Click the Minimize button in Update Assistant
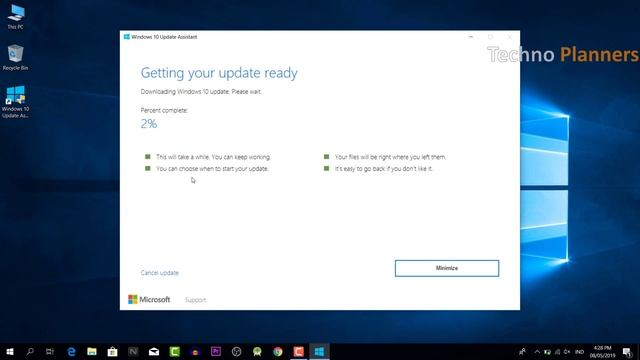 447,268
